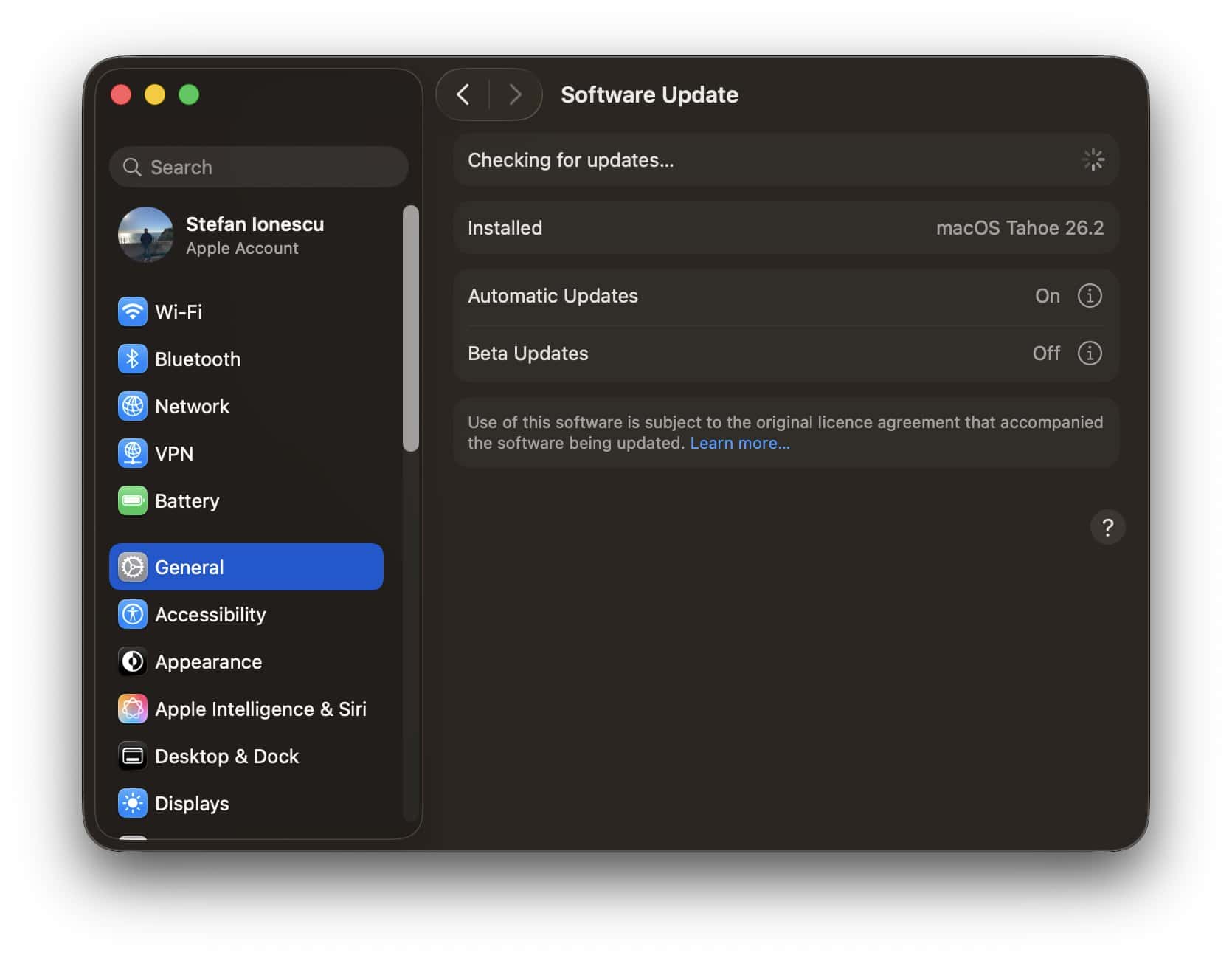Open Apple Intelligence & Siri label

(260, 709)
